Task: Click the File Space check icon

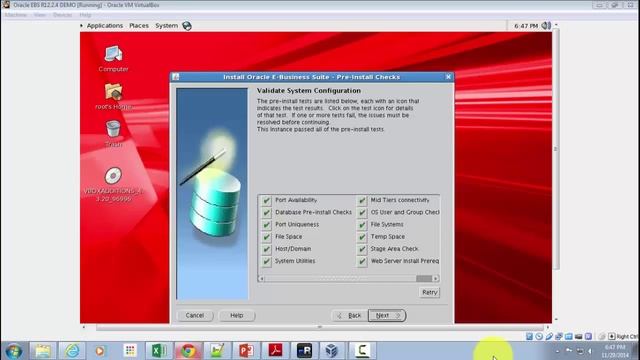Action: [266, 237]
